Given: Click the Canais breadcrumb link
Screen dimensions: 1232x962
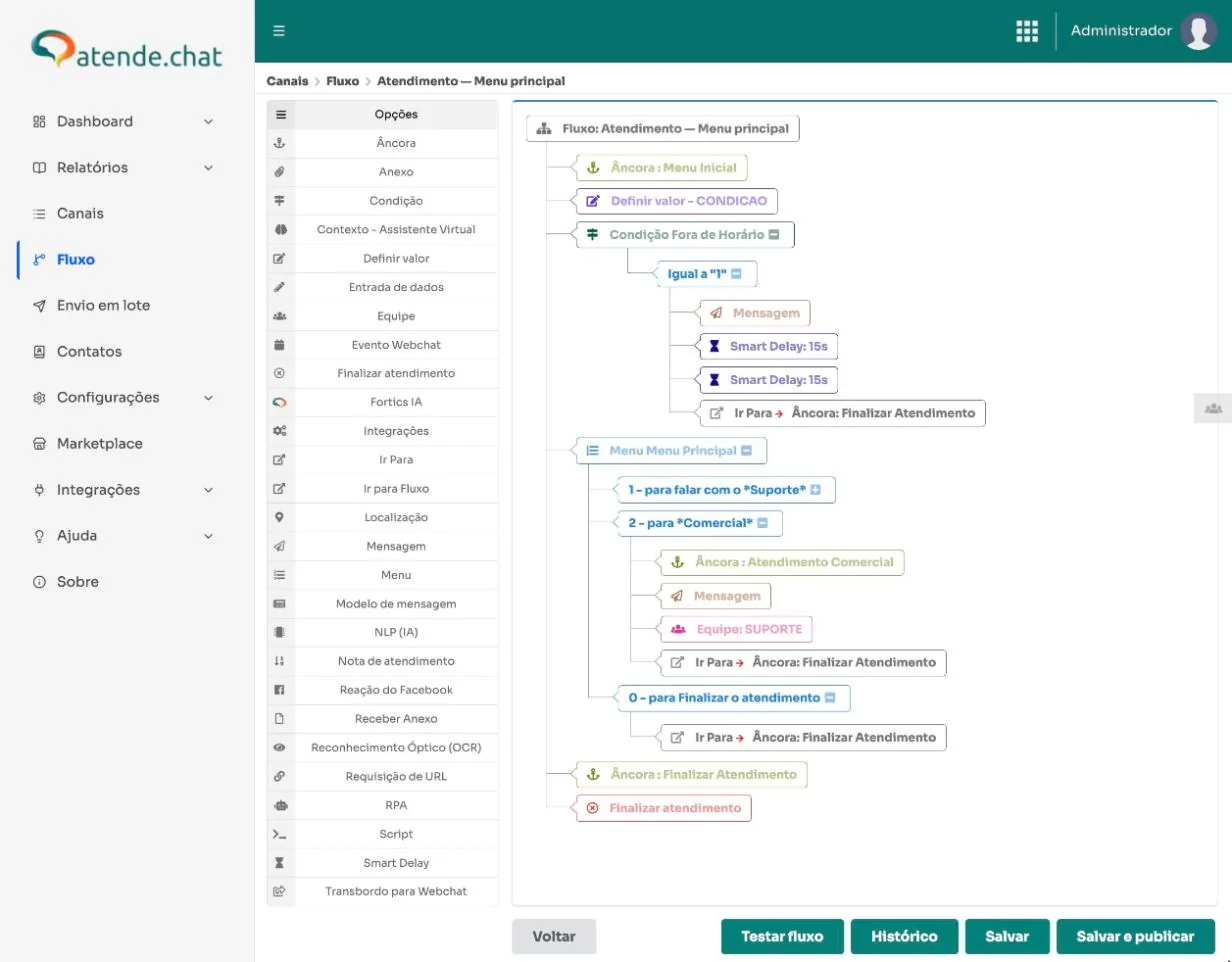Looking at the screenshot, I should [287, 81].
